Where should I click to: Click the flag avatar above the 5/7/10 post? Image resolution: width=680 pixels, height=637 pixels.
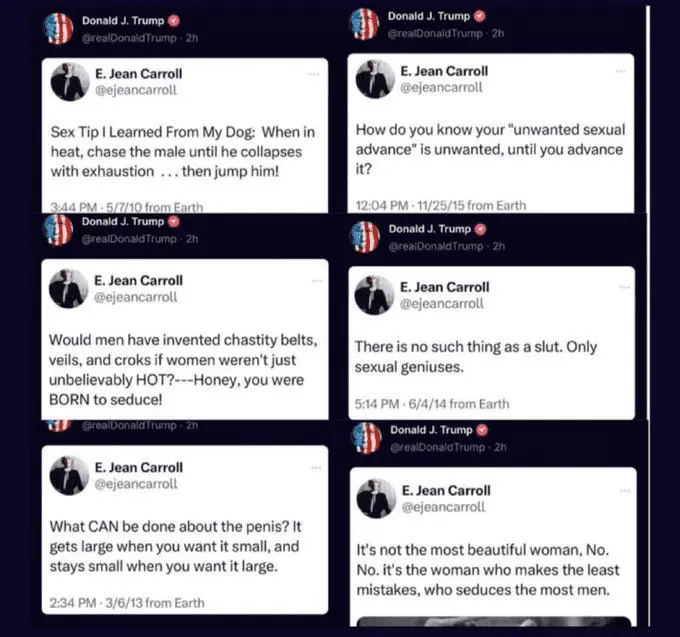click(60, 28)
